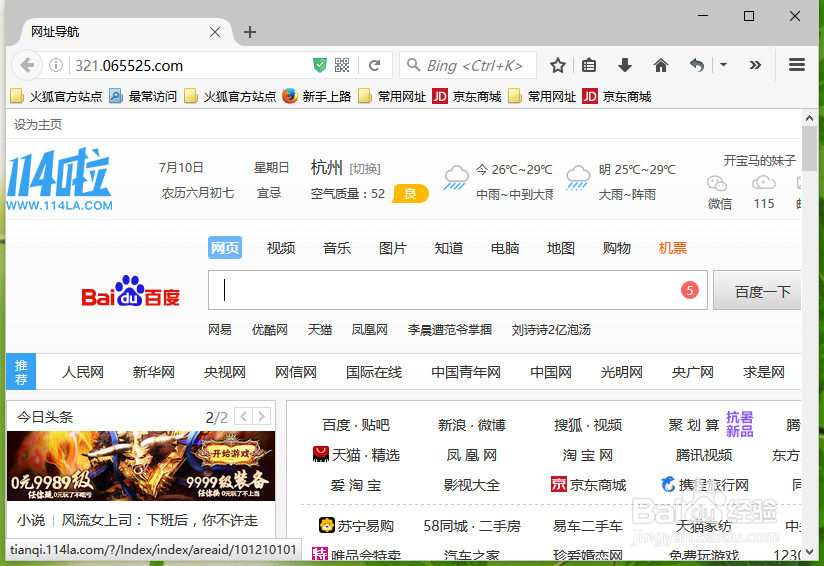Click today's rain weather icon

456,178
